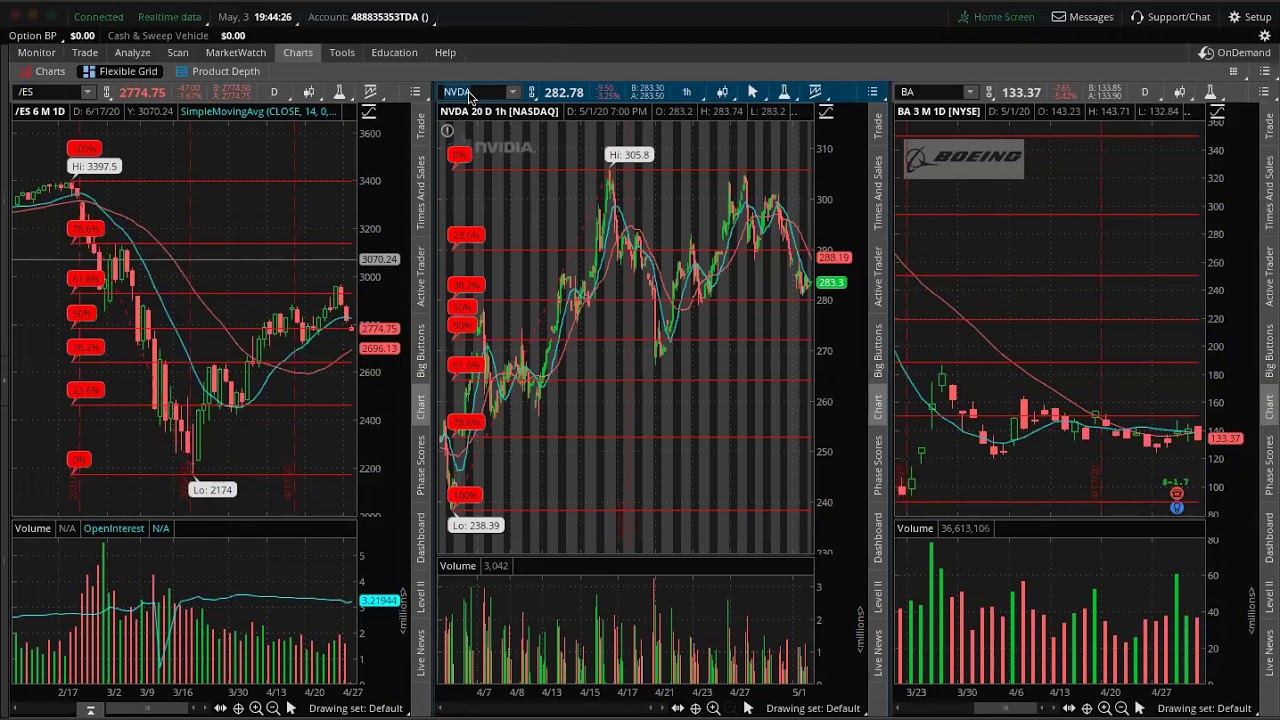The width and height of the screenshot is (1280, 720).
Task: Click the link icon beside NVDA symbol
Action: (x=531, y=92)
